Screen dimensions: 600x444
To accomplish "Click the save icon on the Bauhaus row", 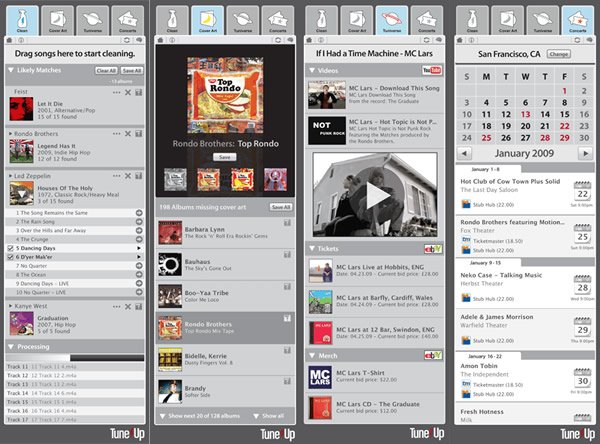I will click(287, 255).
